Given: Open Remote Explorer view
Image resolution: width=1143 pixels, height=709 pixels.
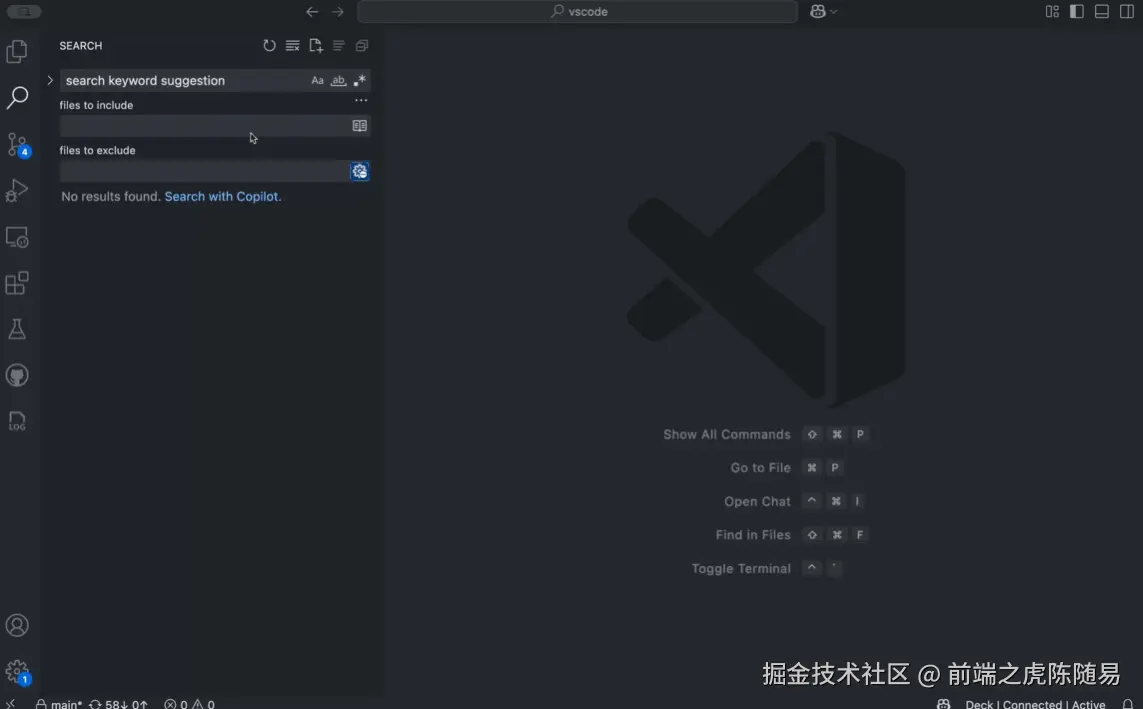Looking at the screenshot, I should (17, 237).
